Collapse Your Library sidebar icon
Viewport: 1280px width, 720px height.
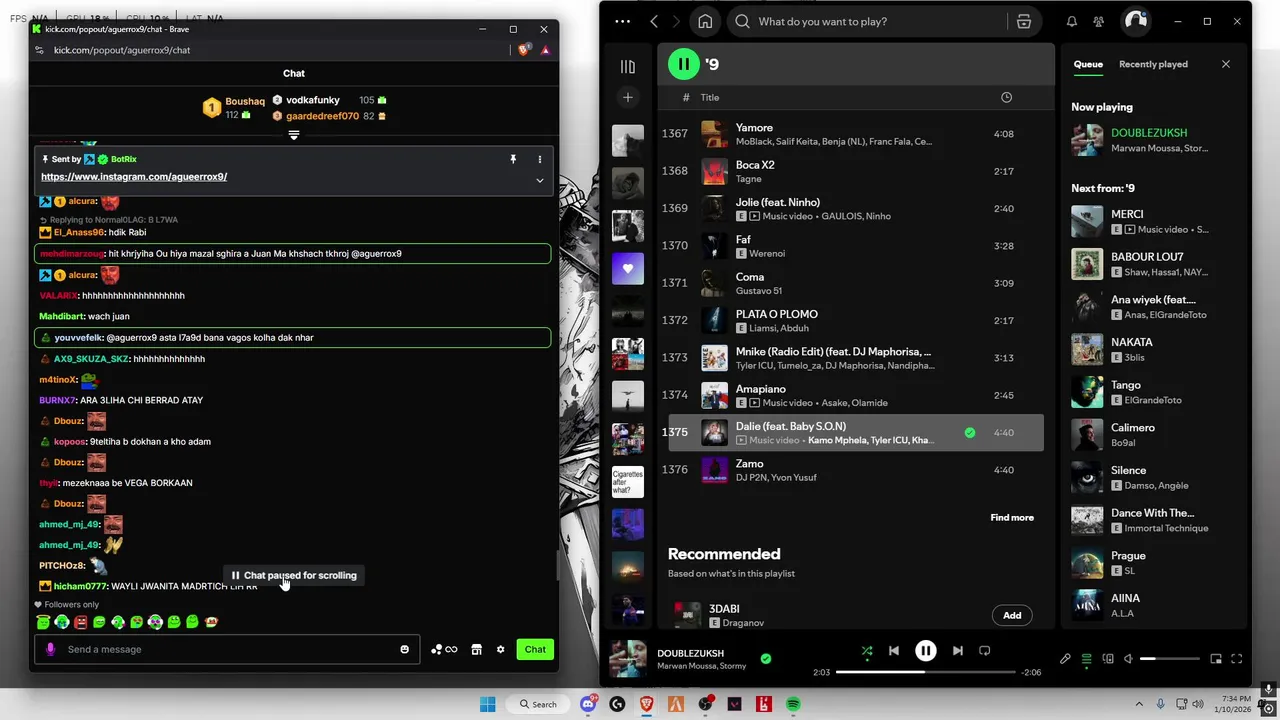[628, 66]
